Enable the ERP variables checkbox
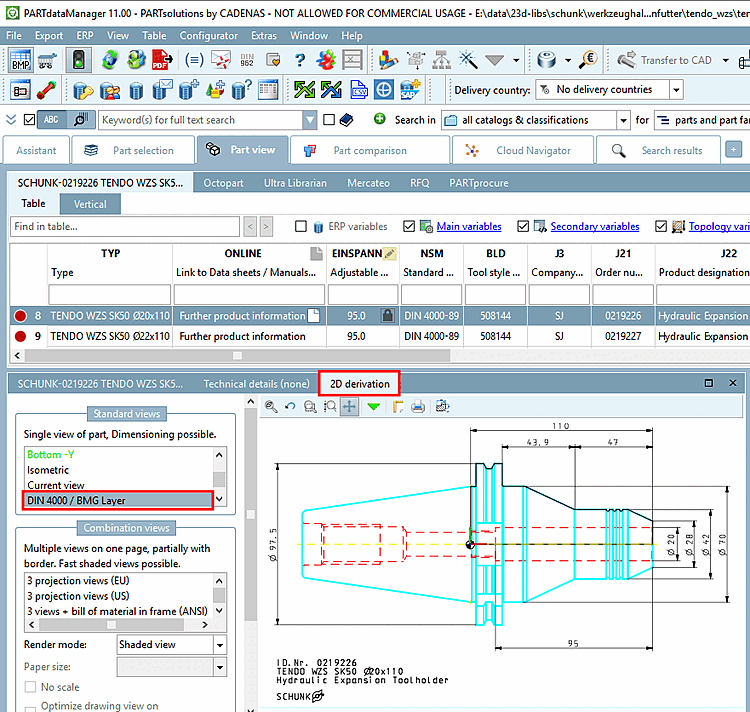Image resolution: width=750 pixels, height=712 pixels. 301,226
